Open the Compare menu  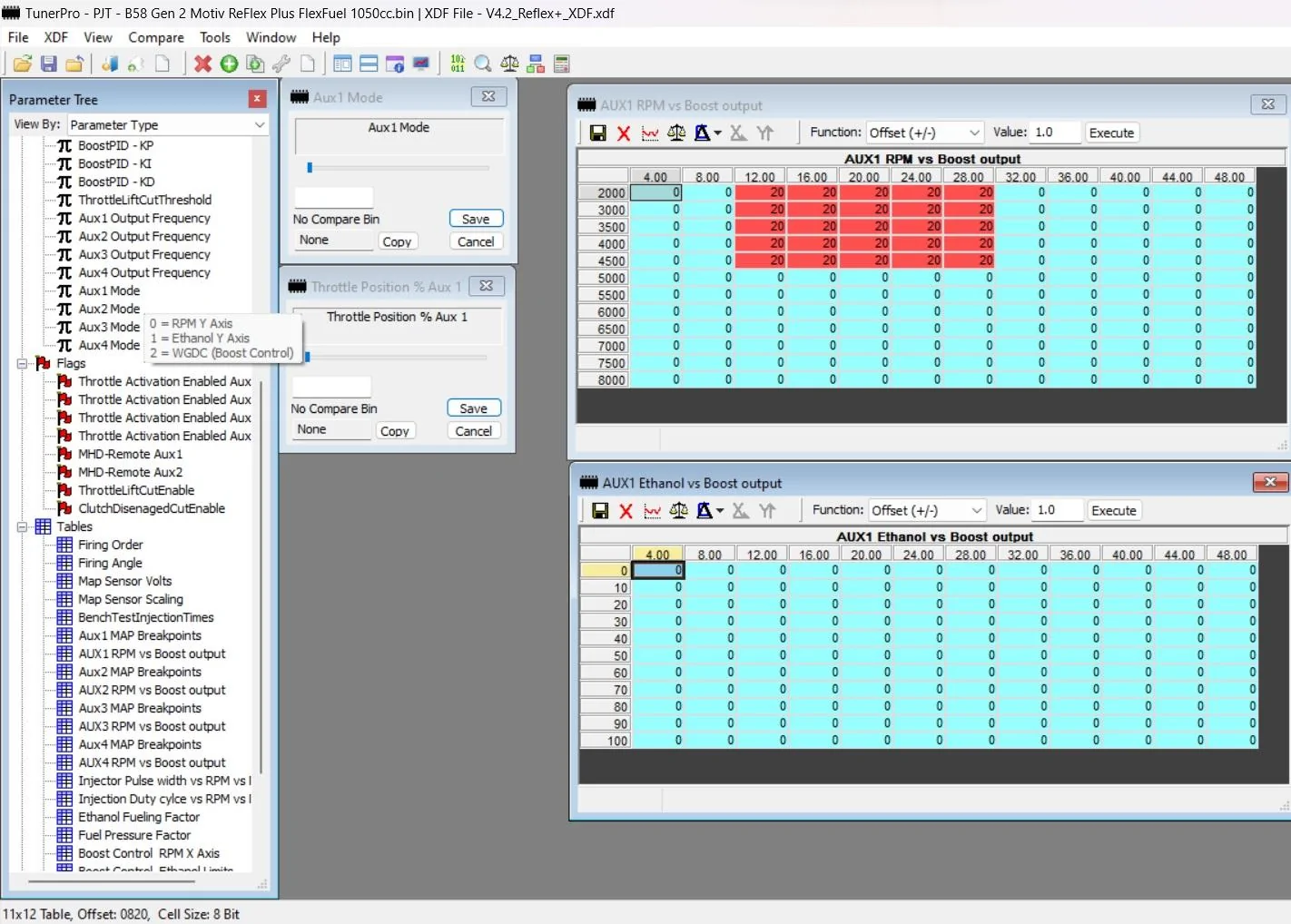pyautogui.click(x=156, y=37)
